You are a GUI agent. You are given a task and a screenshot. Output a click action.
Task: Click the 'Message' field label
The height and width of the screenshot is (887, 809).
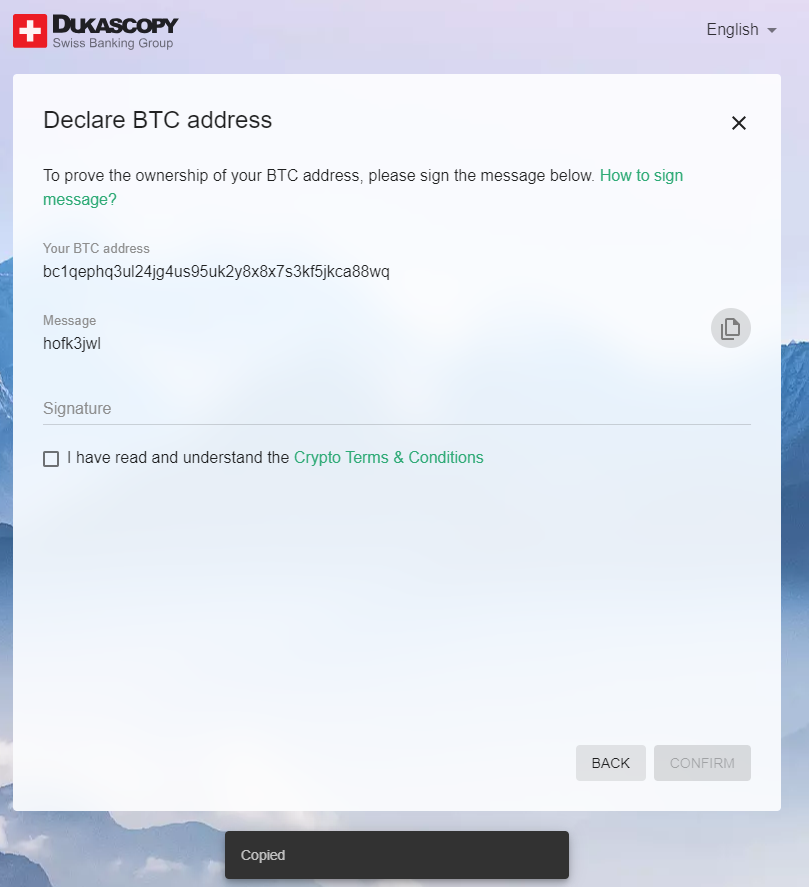pyautogui.click(x=70, y=320)
